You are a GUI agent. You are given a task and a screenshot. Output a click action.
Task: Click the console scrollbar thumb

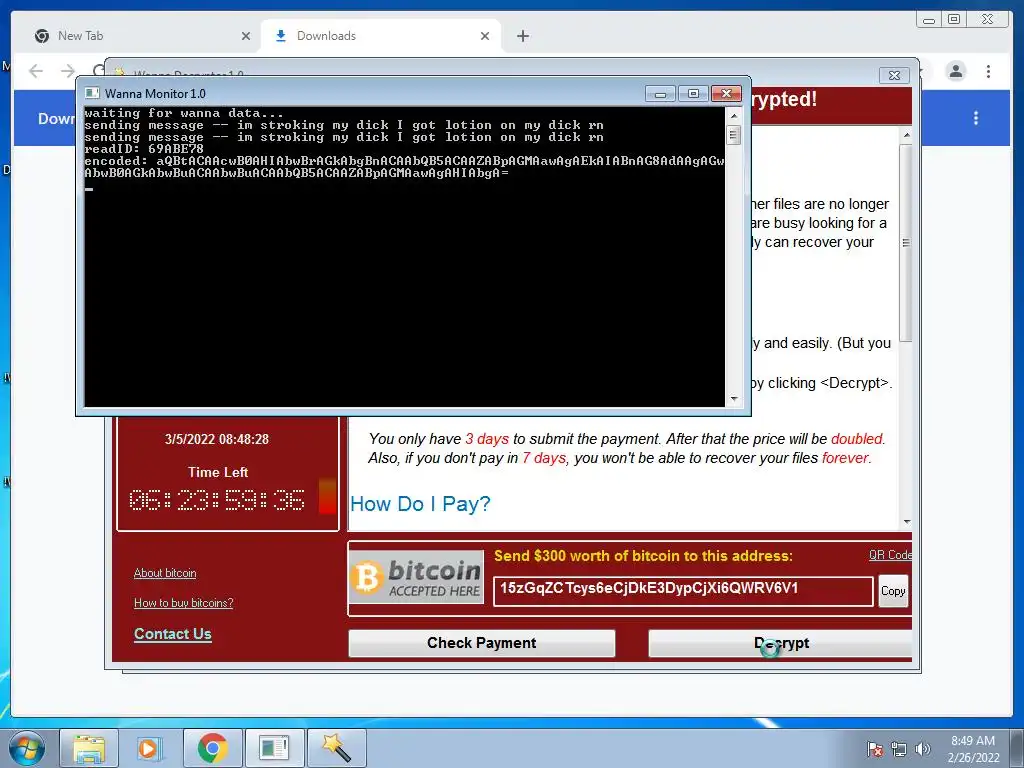click(733, 135)
